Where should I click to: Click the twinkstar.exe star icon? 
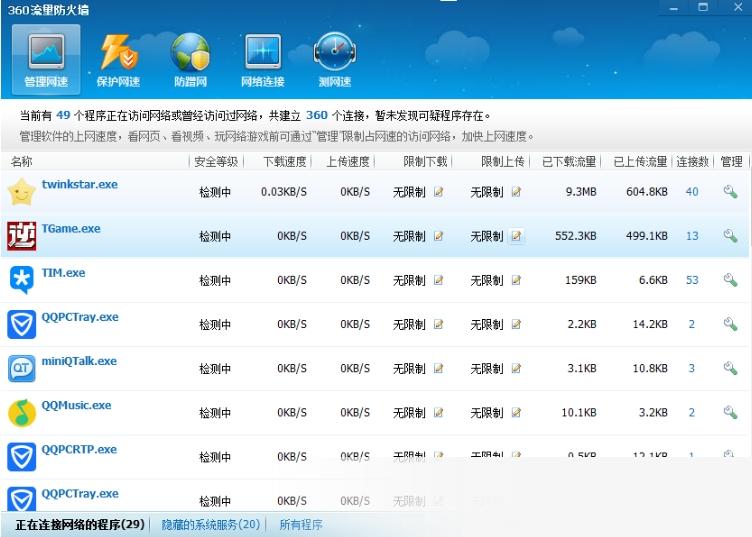click(22, 192)
